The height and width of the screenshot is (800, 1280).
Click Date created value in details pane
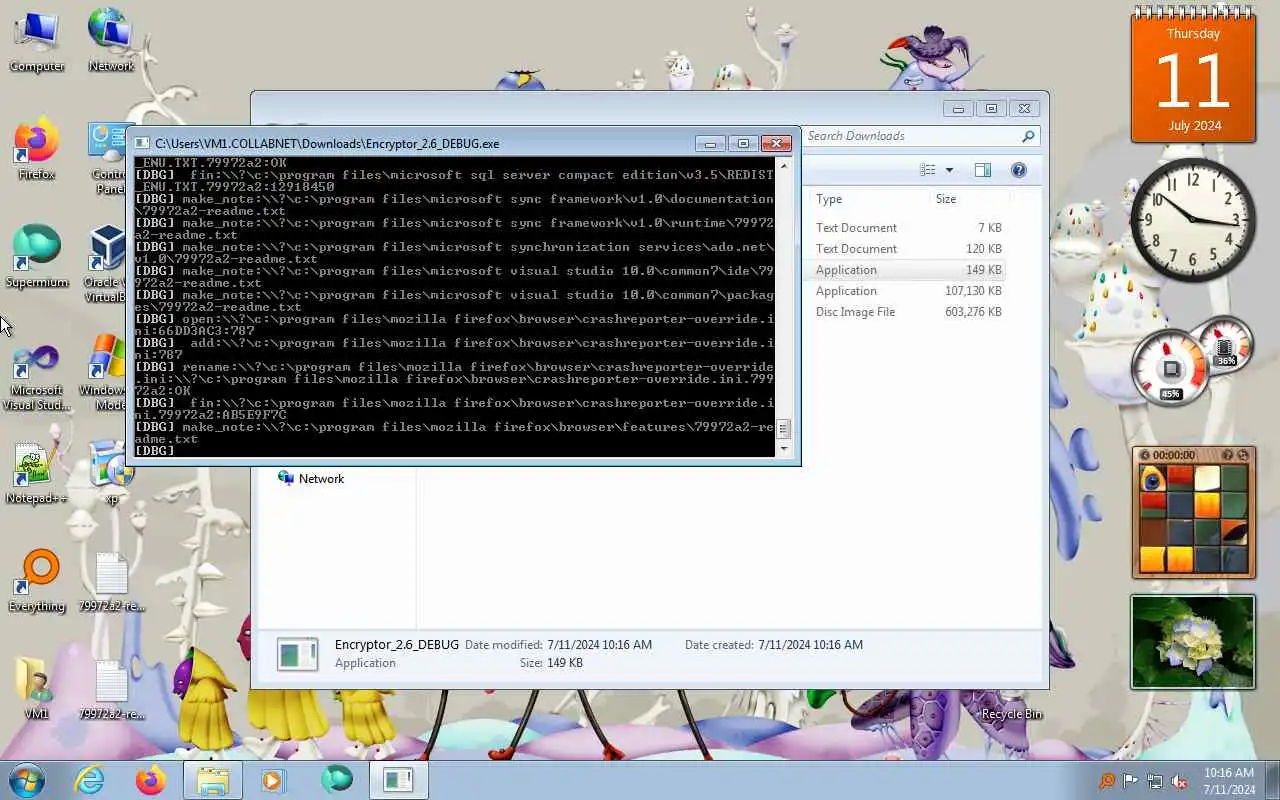(810, 645)
